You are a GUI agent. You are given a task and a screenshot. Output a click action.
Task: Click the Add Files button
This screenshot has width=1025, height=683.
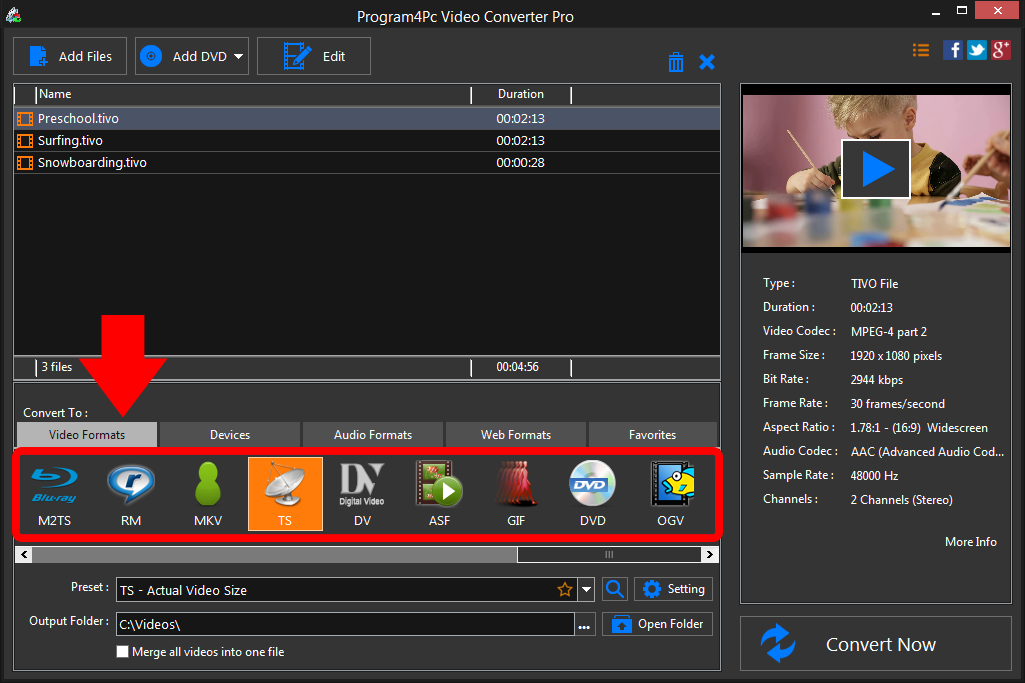70,56
